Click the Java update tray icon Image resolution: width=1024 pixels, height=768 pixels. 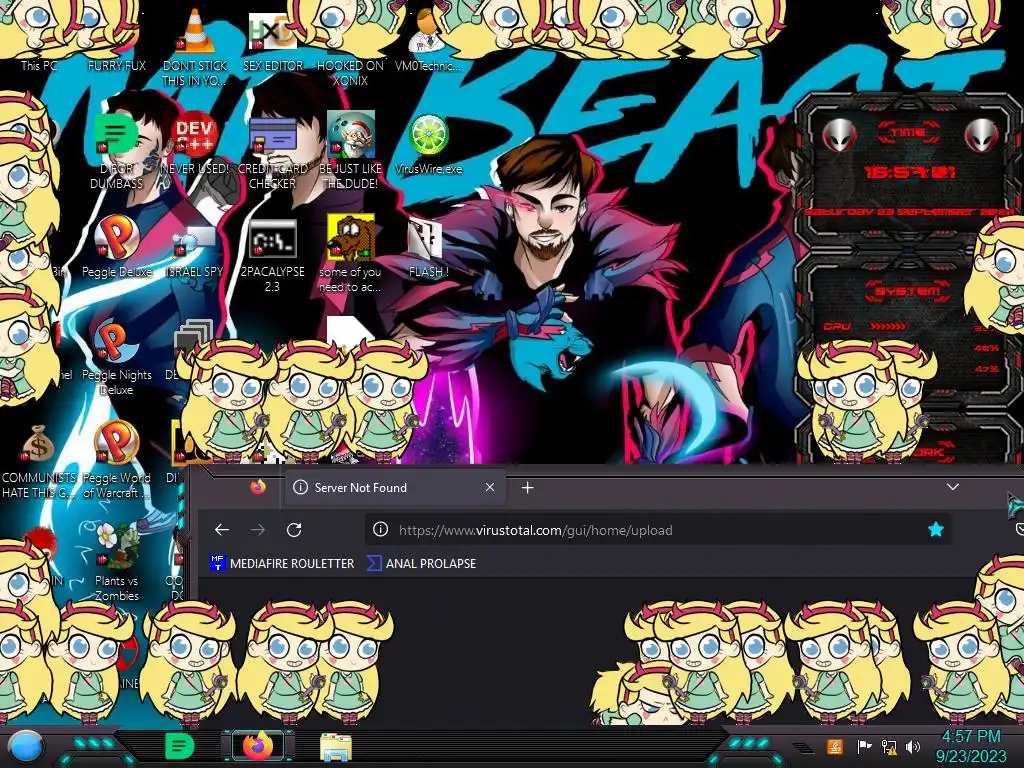[x=835, y=746]
